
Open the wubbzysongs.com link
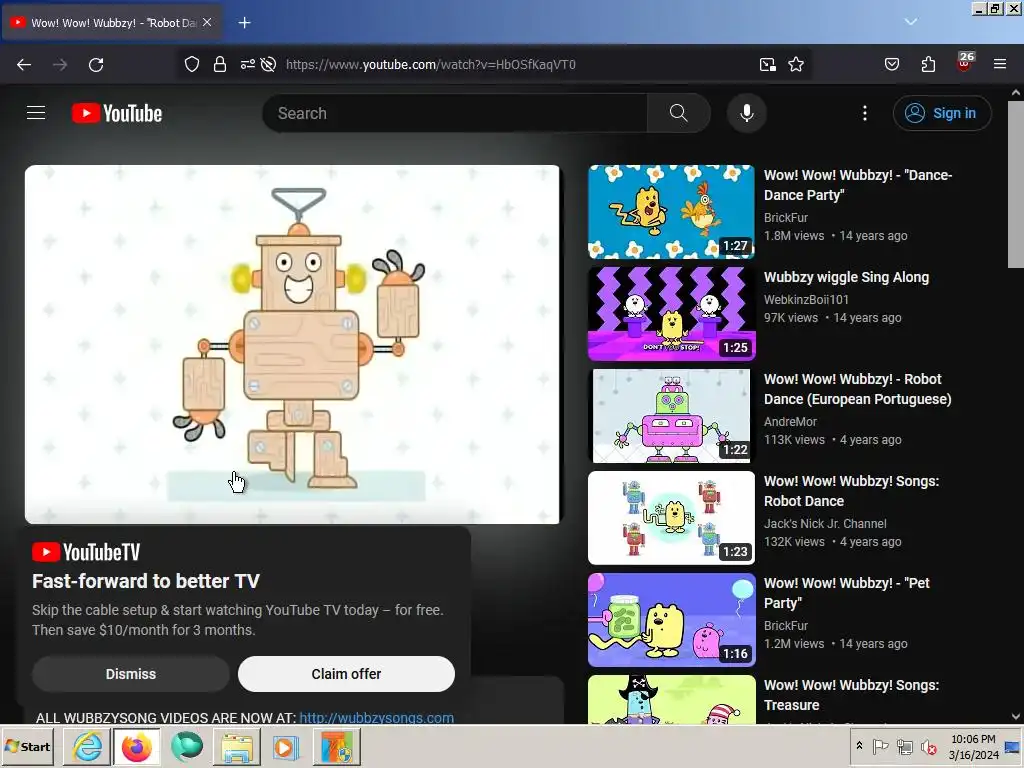coord(377,717)
